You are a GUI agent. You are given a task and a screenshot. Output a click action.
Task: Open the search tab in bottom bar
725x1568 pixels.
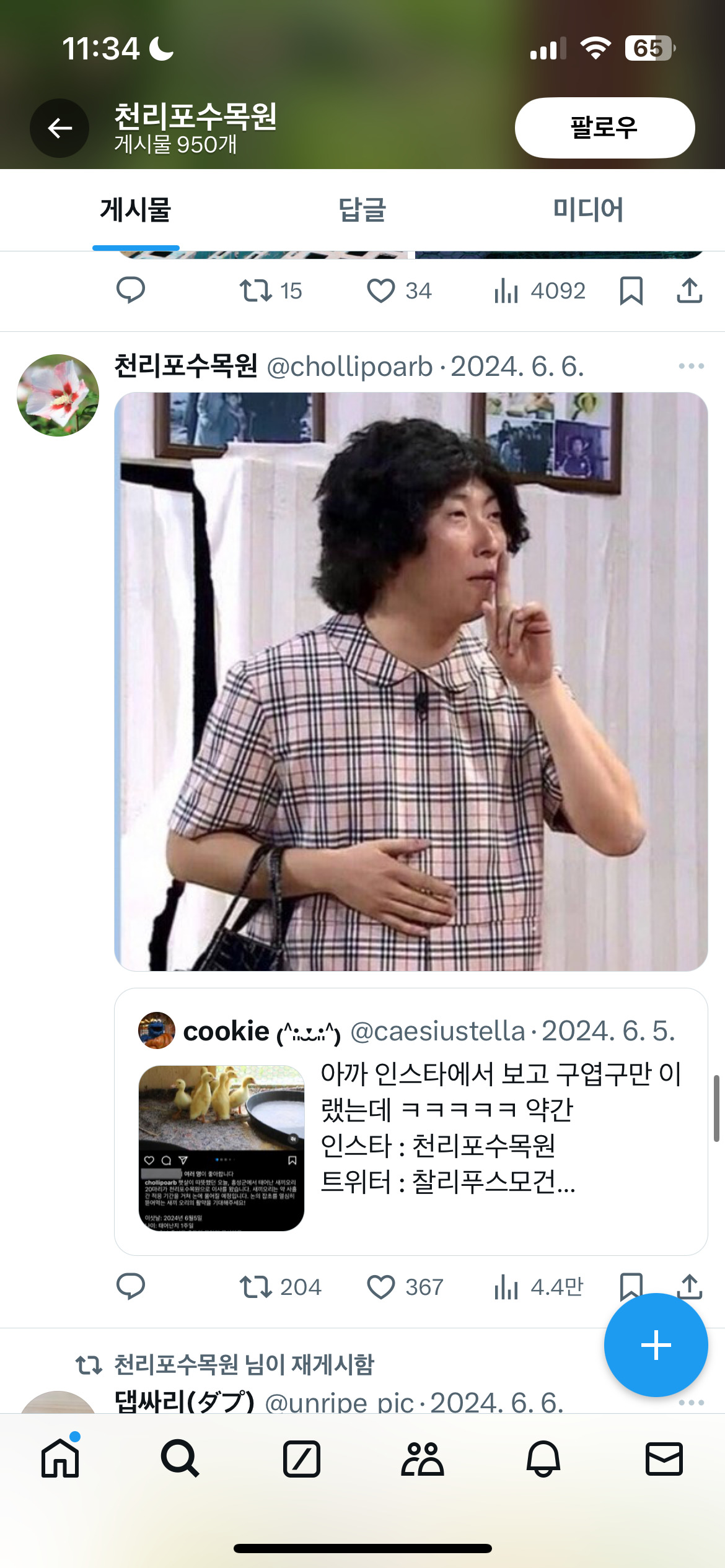click(x=180, y=1459)
